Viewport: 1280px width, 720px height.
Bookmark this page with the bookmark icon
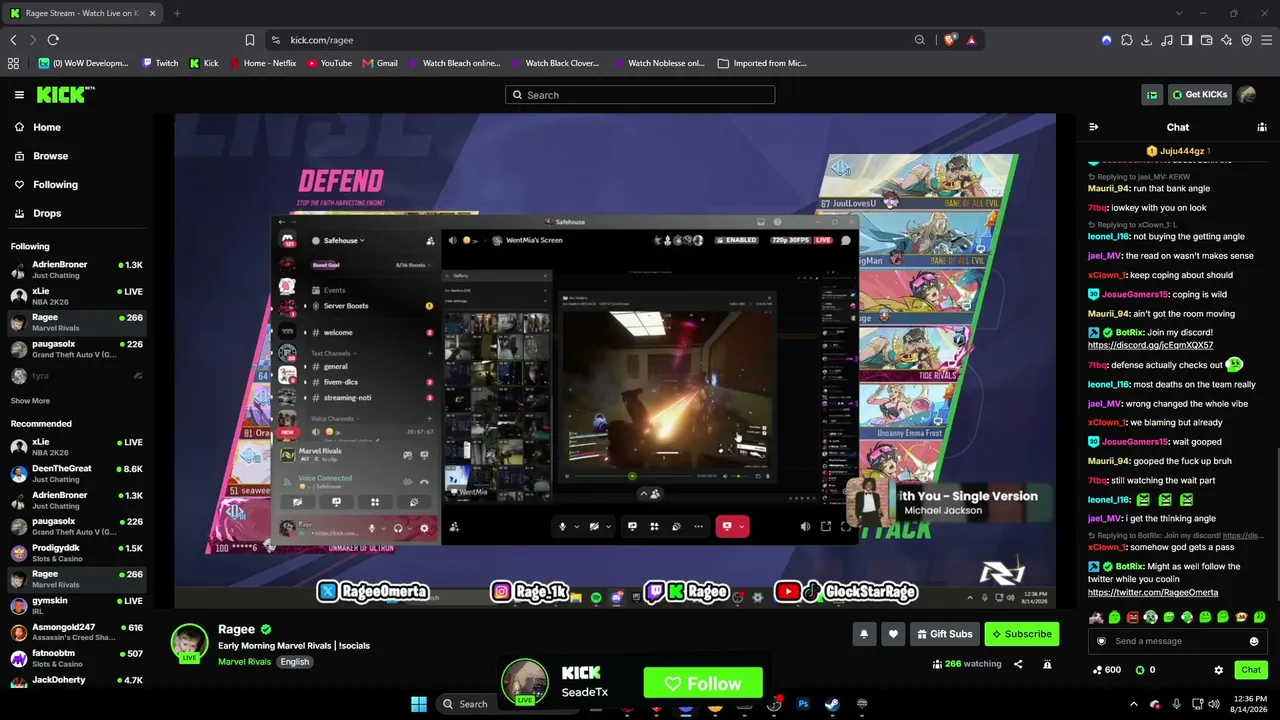[x=250, y=40]
